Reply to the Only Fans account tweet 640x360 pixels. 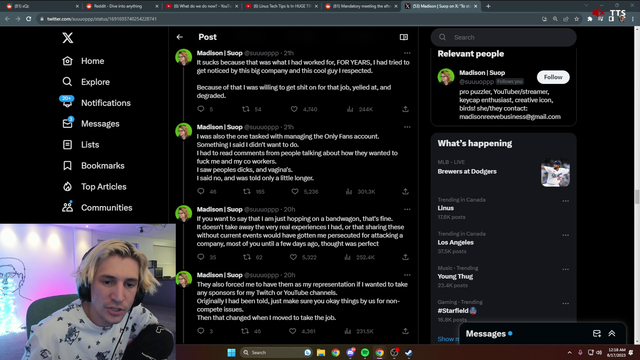(200, 191)
